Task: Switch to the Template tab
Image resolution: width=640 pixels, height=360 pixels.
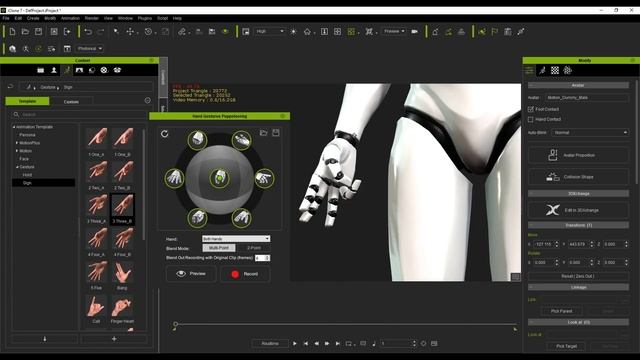Action: pyautogui.click(x=27, y=101)
